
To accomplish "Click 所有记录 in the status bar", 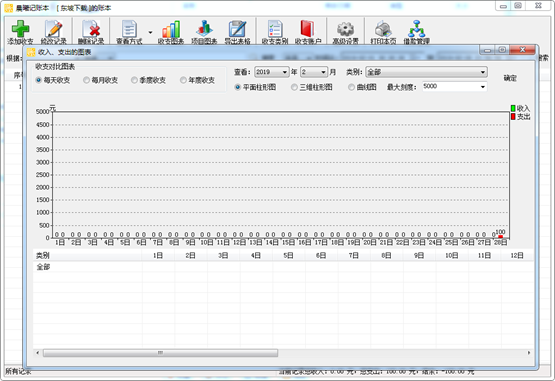I will pos(18,371).
